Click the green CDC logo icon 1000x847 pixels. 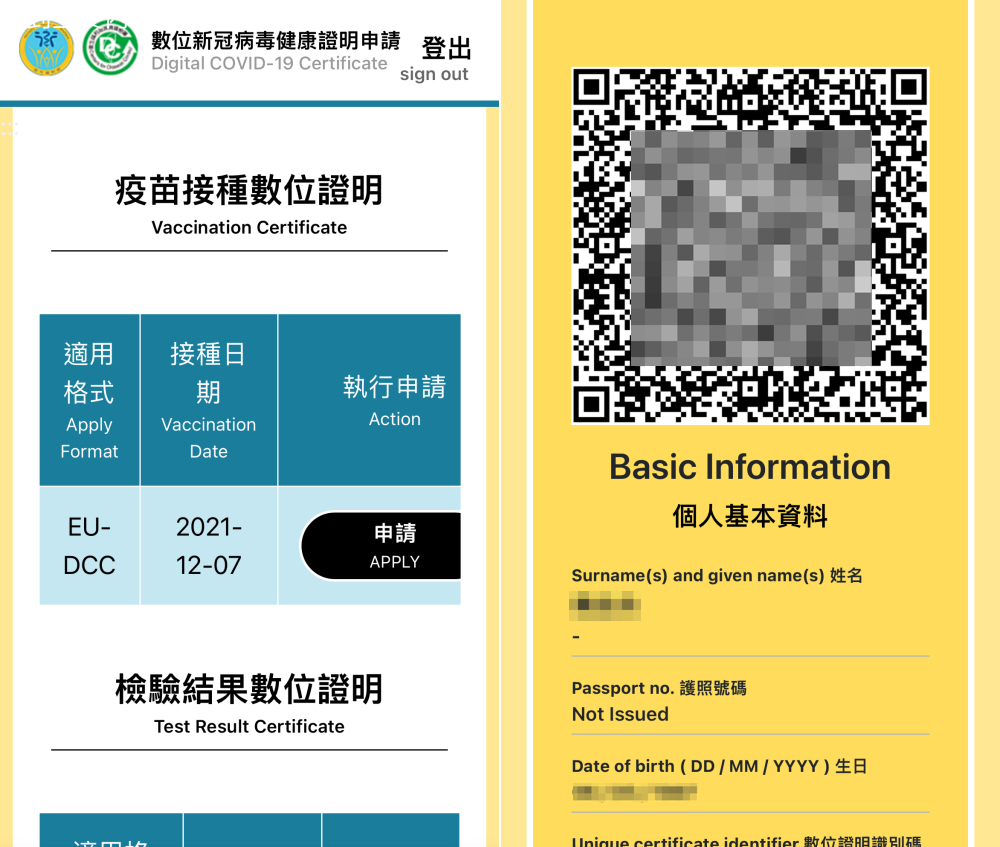pos(110,48)
